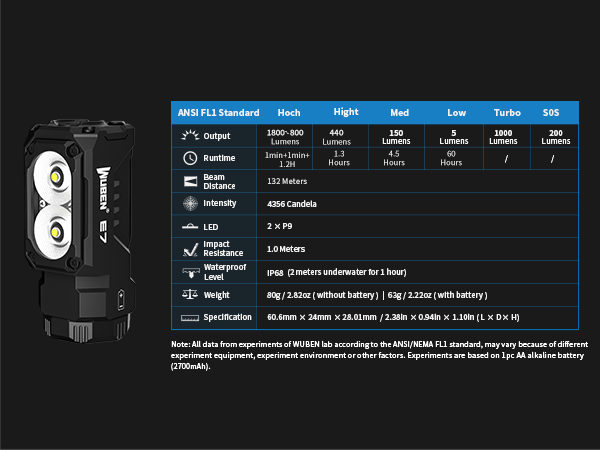600x450 pixels.
Task: Click the 'IP68' waterproof value
Action: coord(275,273)
